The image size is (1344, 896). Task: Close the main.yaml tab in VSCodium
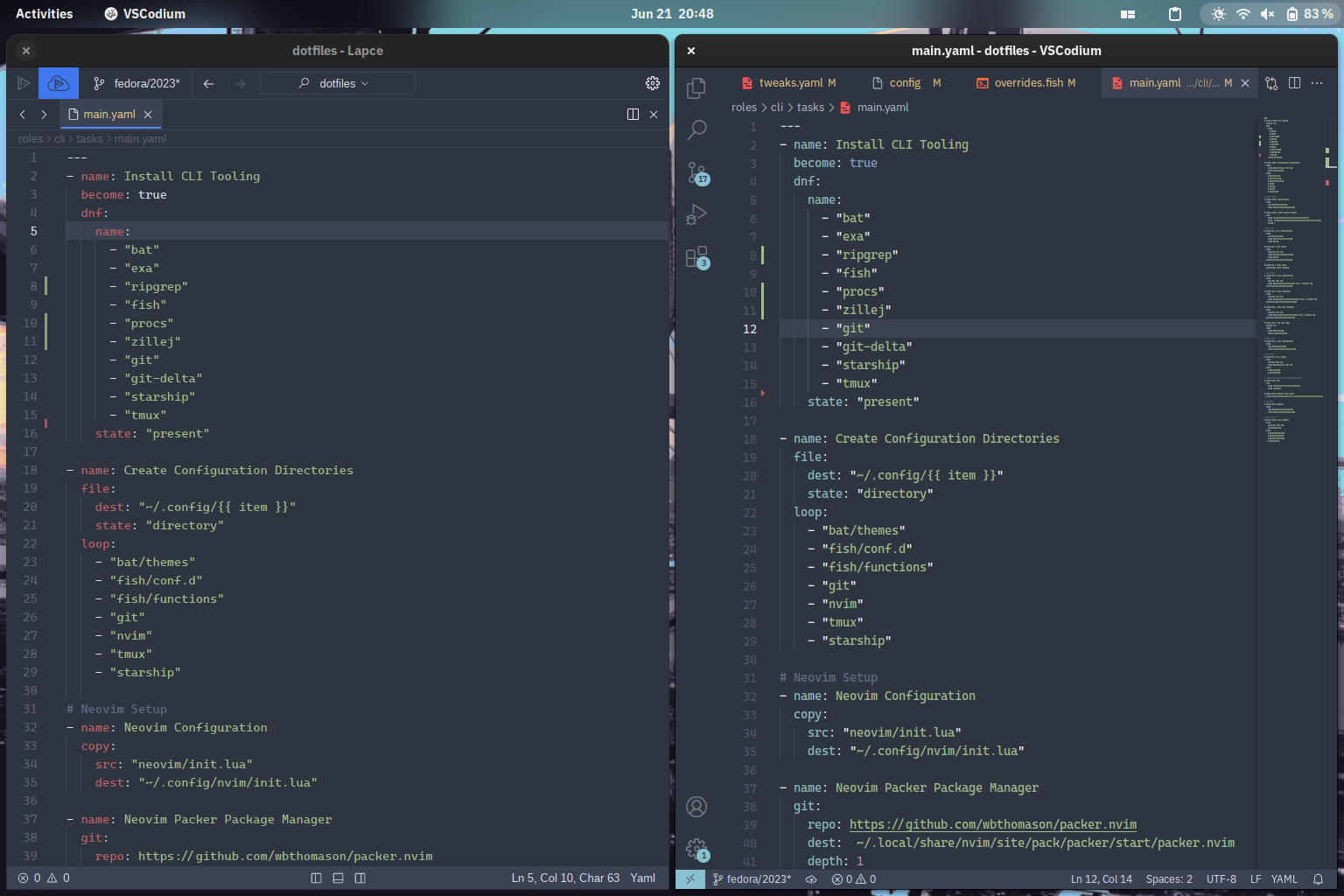click(1245, 83)
